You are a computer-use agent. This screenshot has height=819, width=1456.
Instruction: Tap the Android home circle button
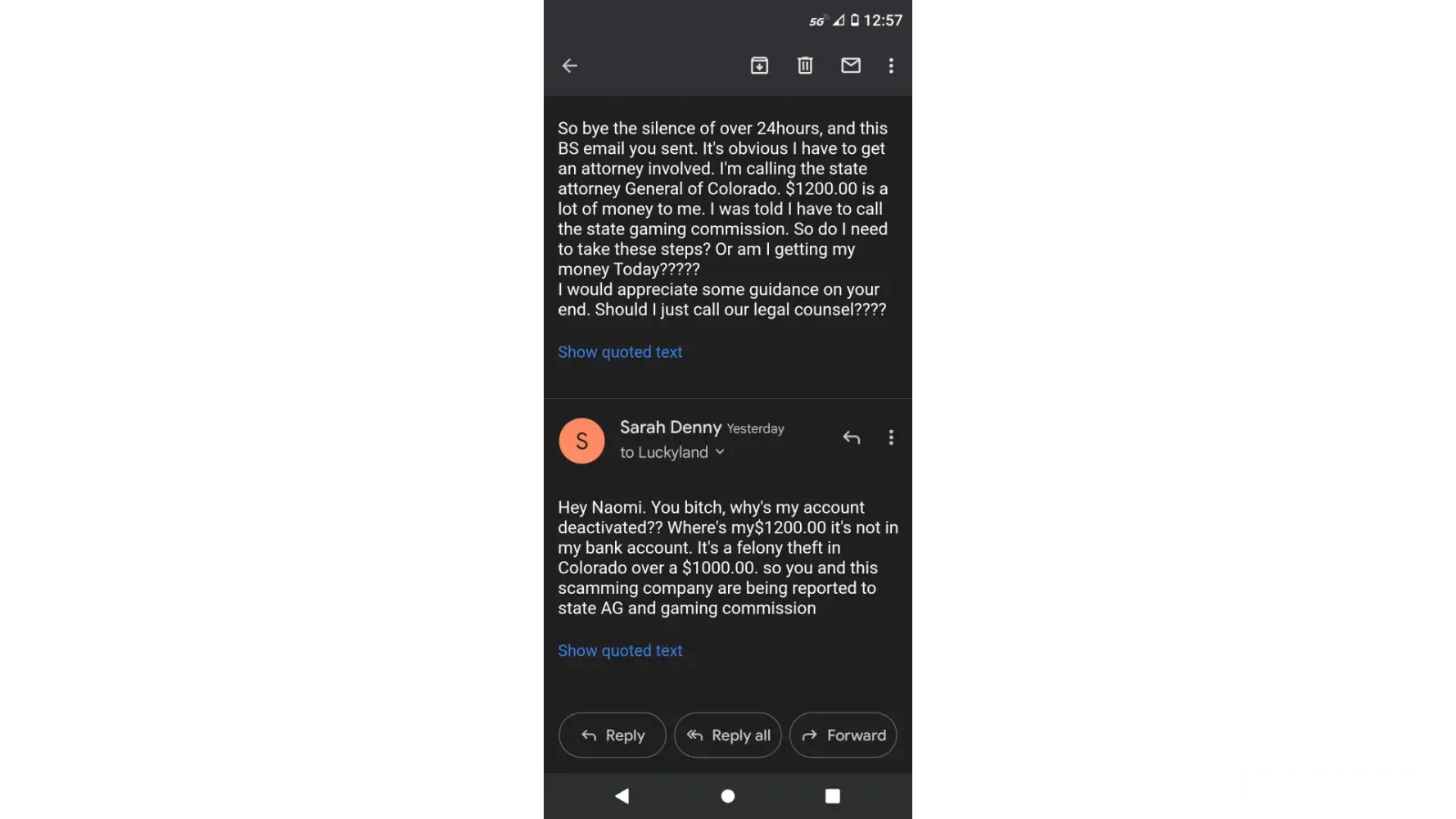pos(728,796)
